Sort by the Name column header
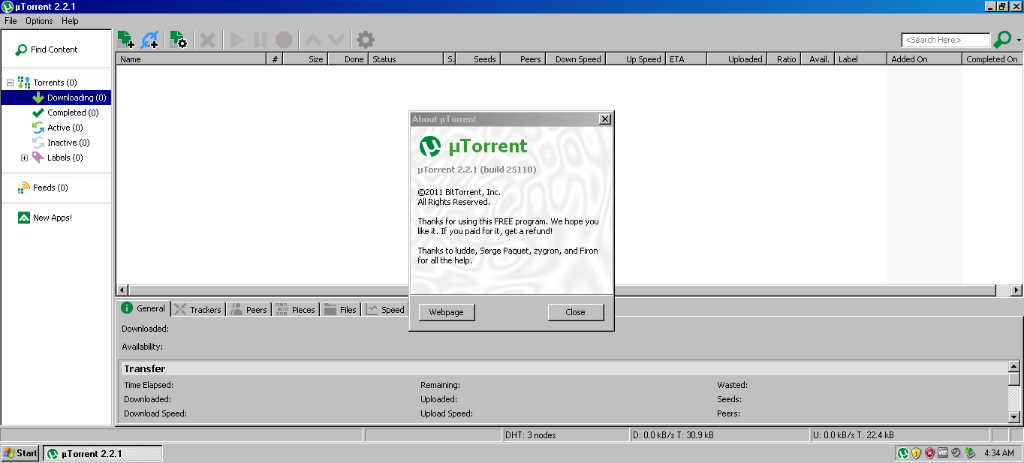The height and width of the screenshot is (463, 1024). pyautogui.click(x=192, y=59)
